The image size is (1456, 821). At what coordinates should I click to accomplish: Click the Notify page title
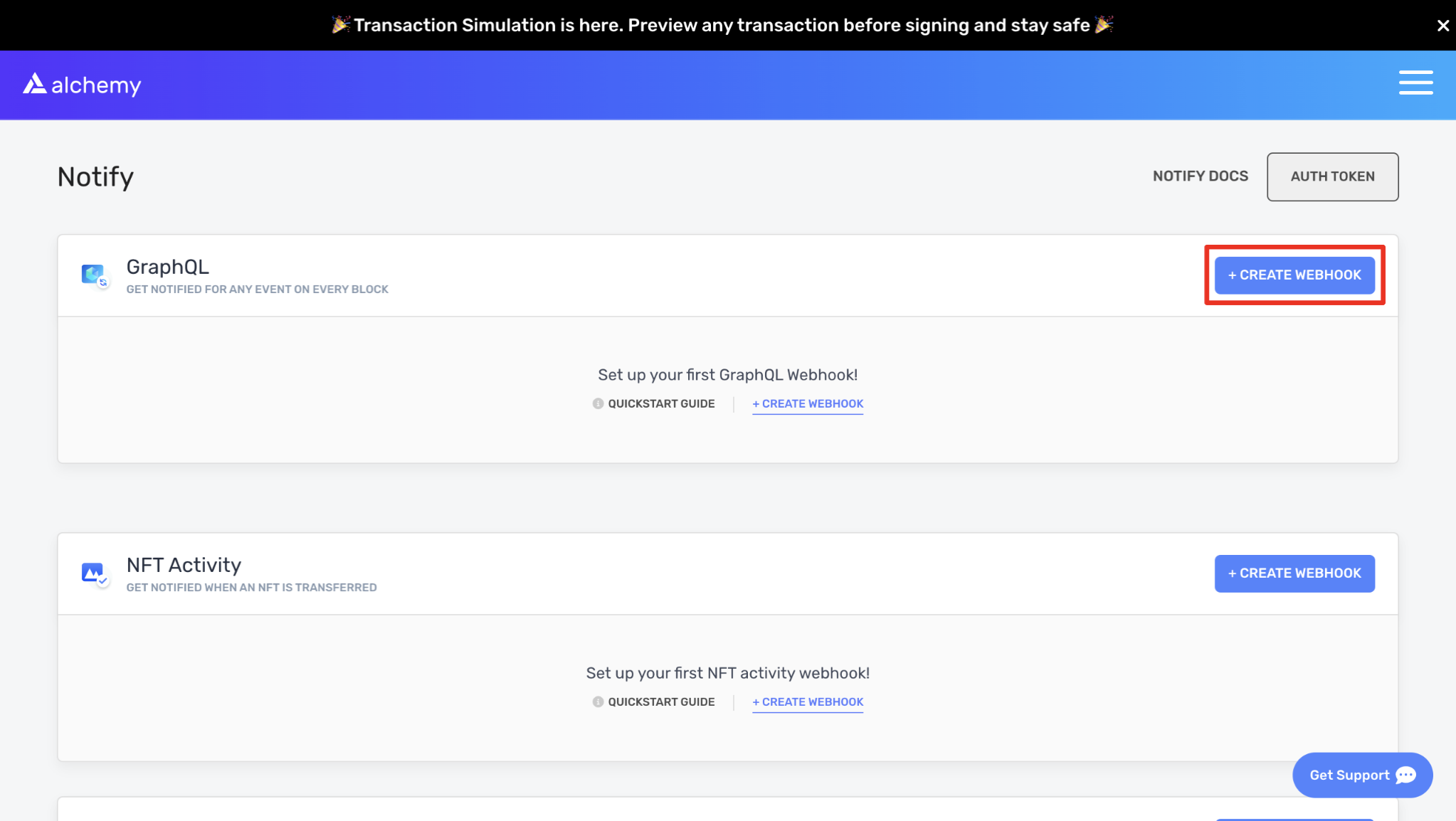pos(95,176)
